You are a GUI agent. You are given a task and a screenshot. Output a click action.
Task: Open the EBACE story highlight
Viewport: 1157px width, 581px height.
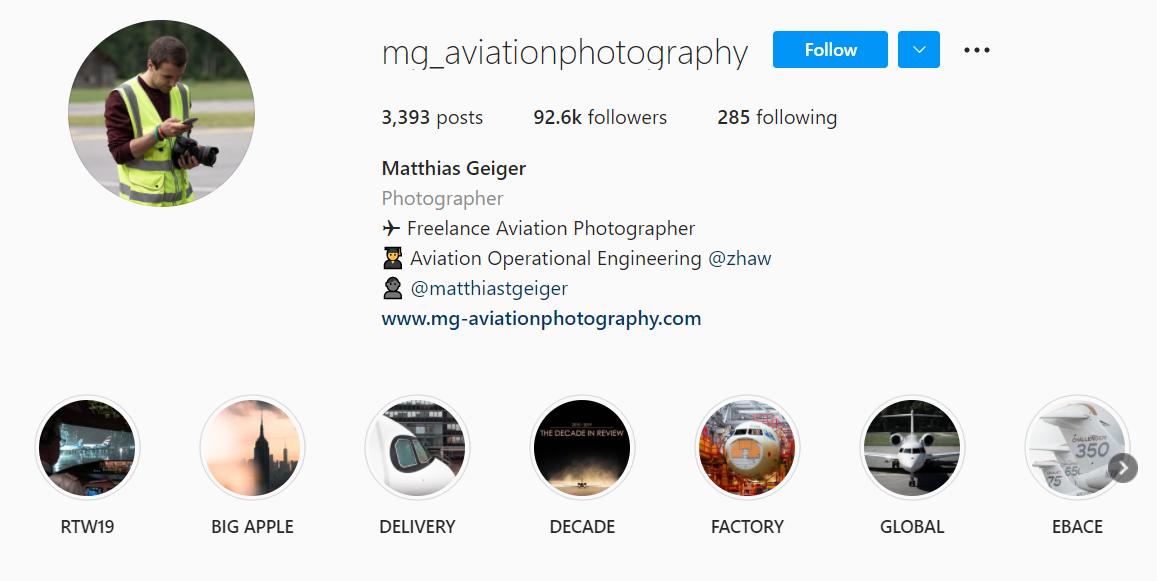coord(1077,447)
